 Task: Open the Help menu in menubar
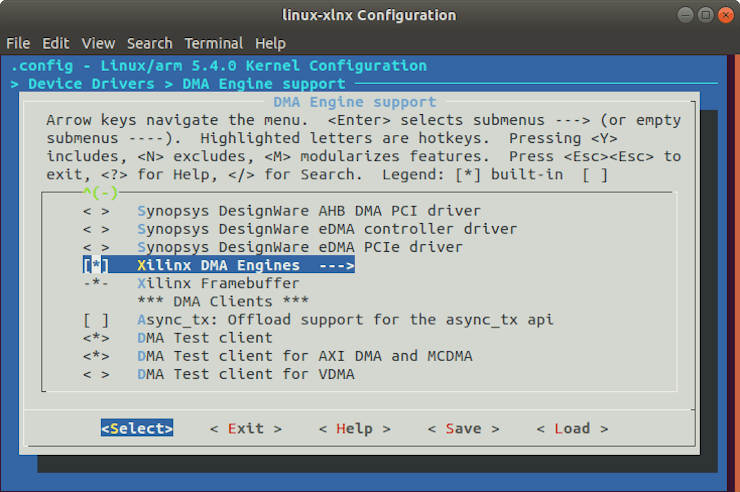pos(270,43)
